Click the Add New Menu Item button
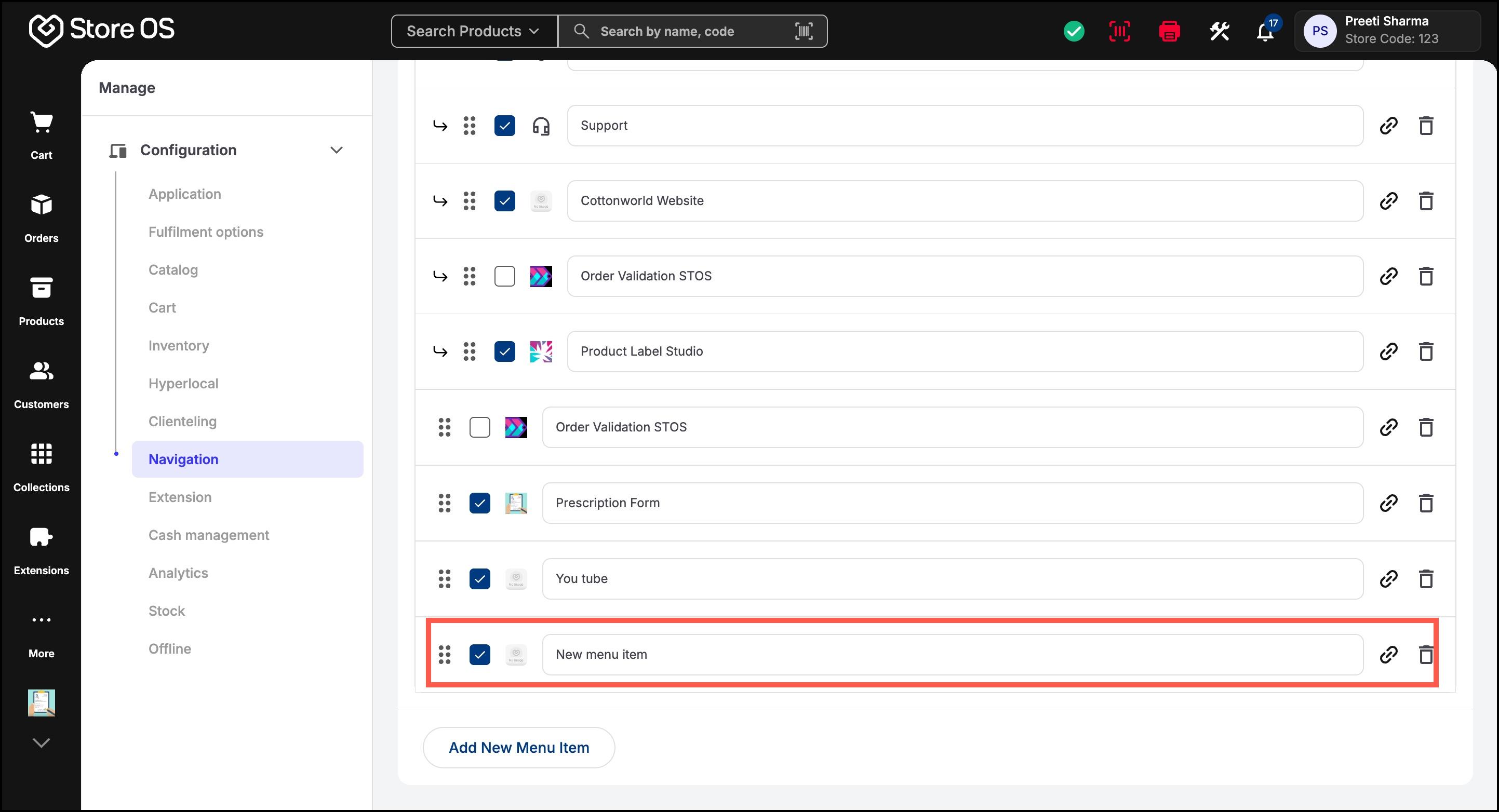This screenshot has height=812, width=1499. pyautogui.click(x=518, y=748)
